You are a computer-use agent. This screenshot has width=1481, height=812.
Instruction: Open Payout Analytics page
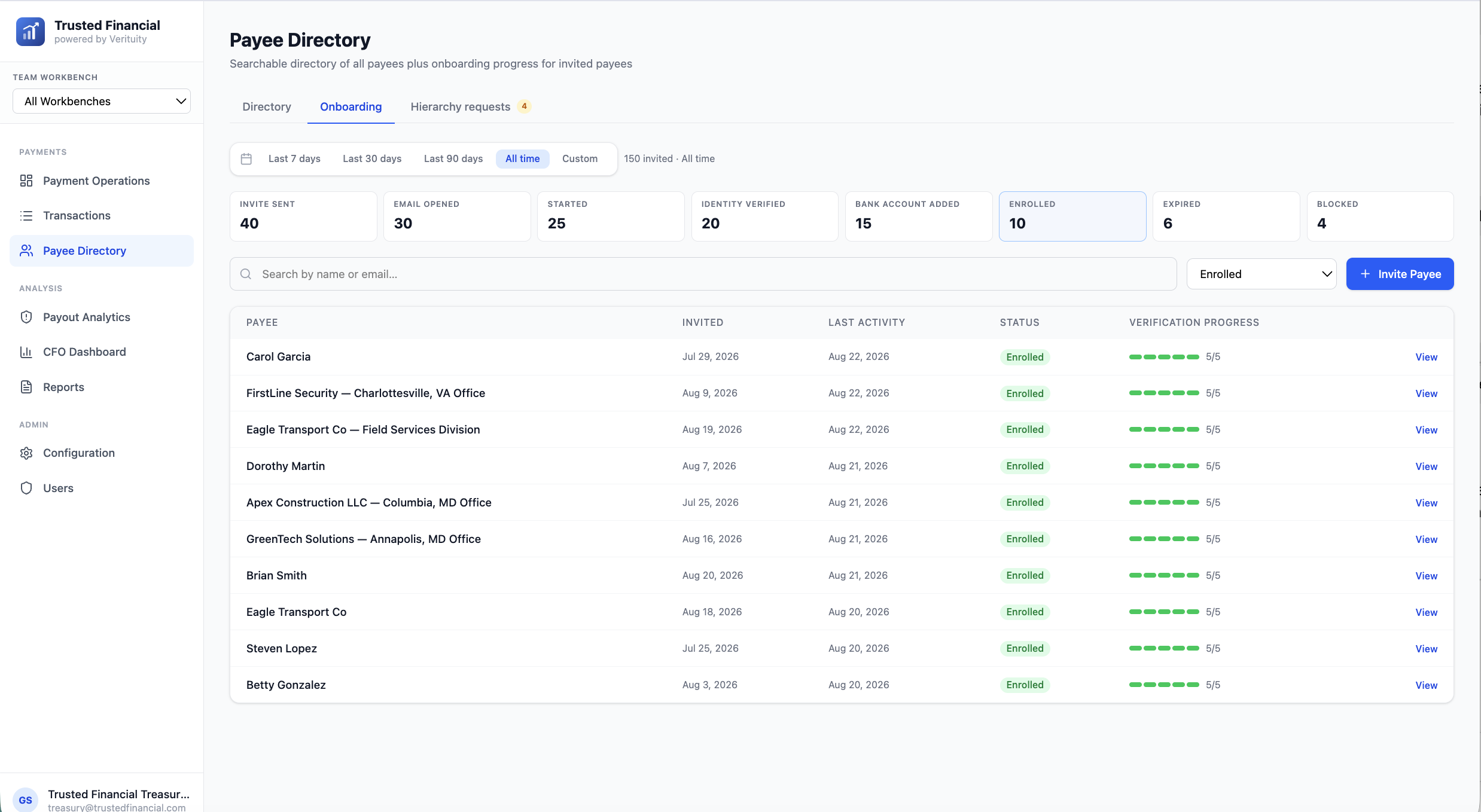(102, 317)
